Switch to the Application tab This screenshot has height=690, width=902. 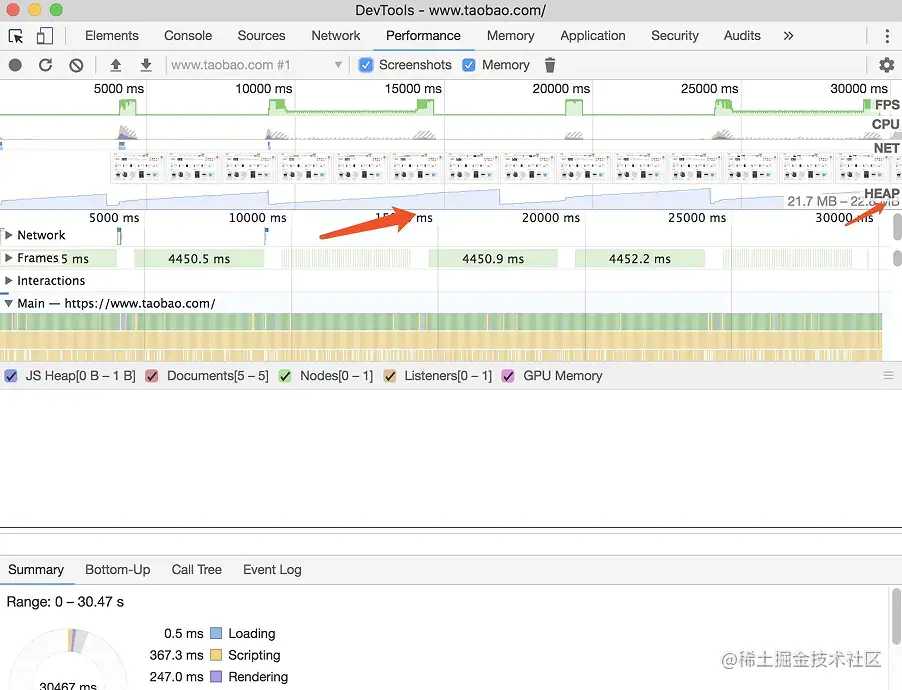pyautogui.click(x=593, y=36)
